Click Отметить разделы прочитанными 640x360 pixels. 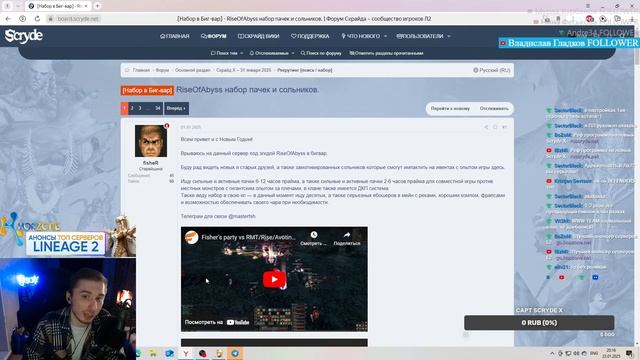click(x=386, y=53)
